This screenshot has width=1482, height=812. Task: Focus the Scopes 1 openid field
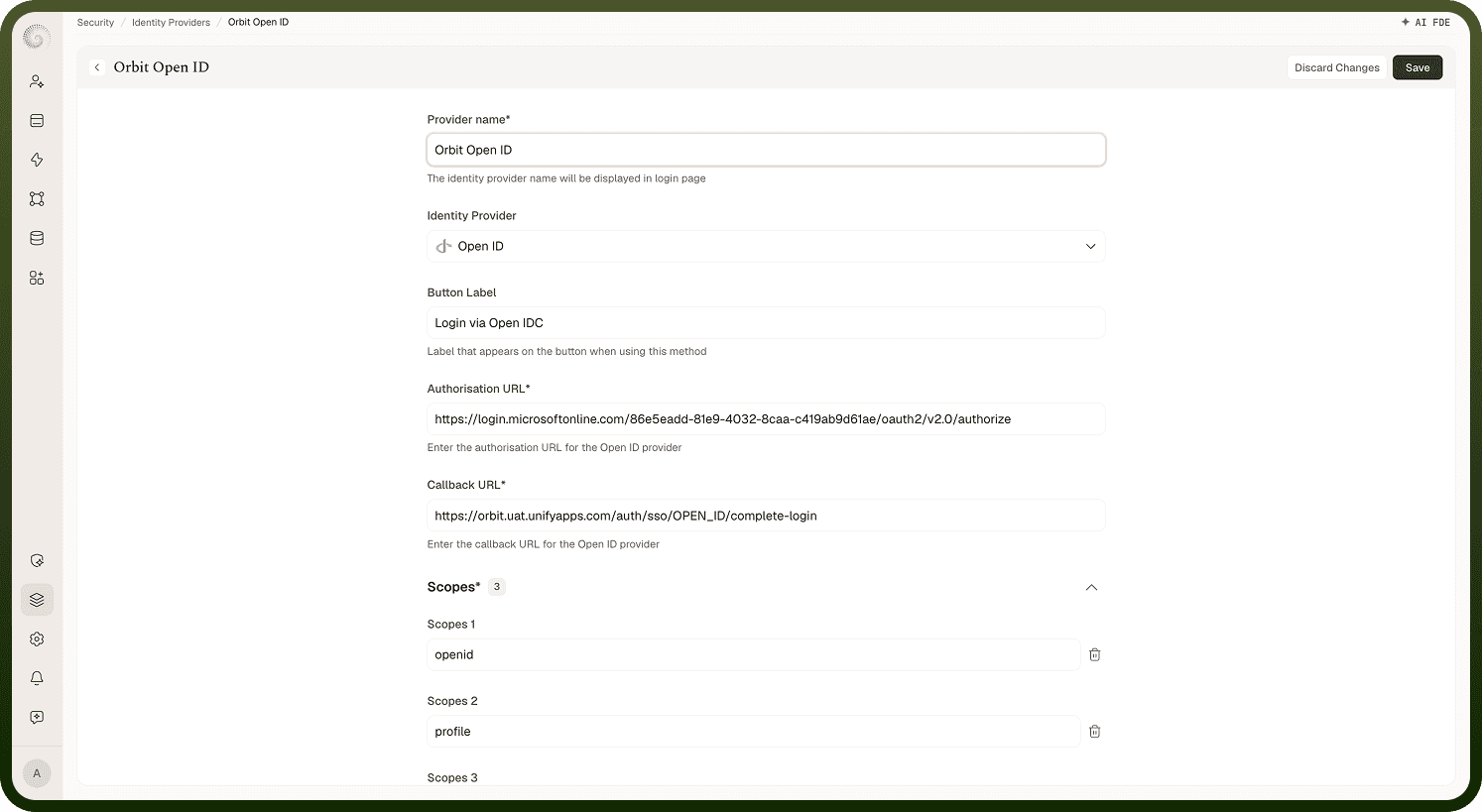(753, 654)
